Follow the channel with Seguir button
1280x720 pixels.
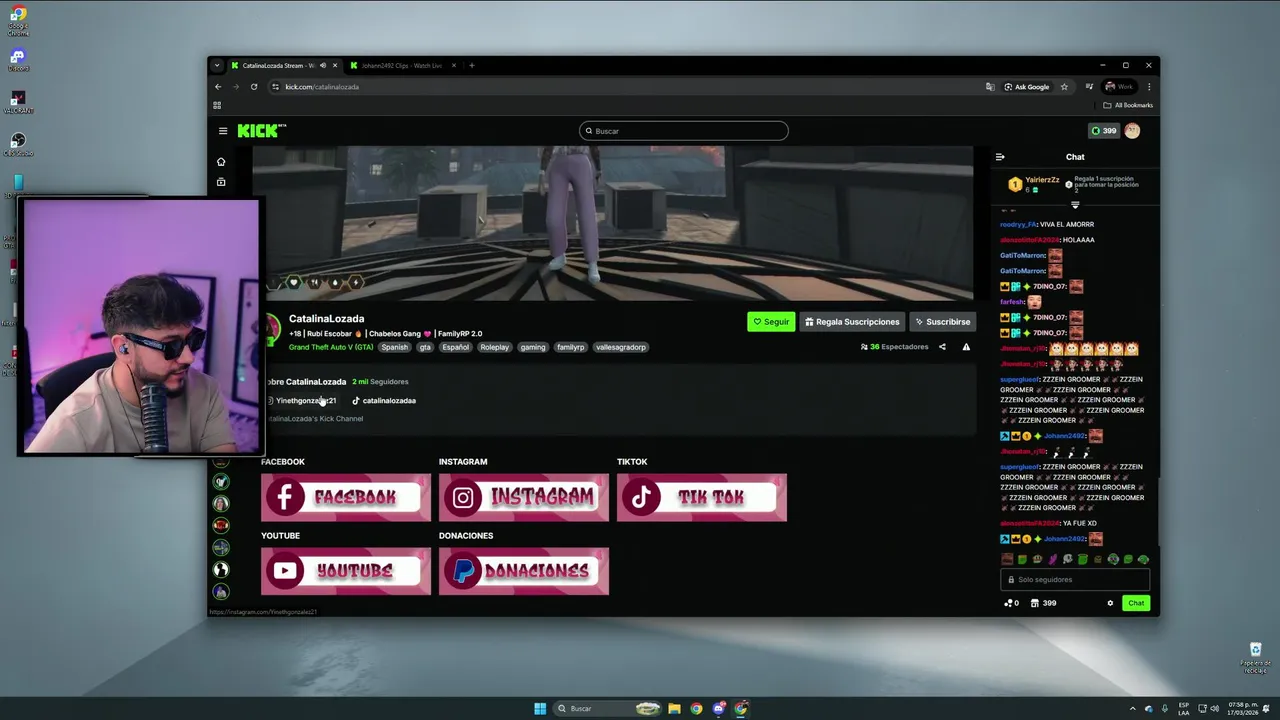[x=771, y=322]
